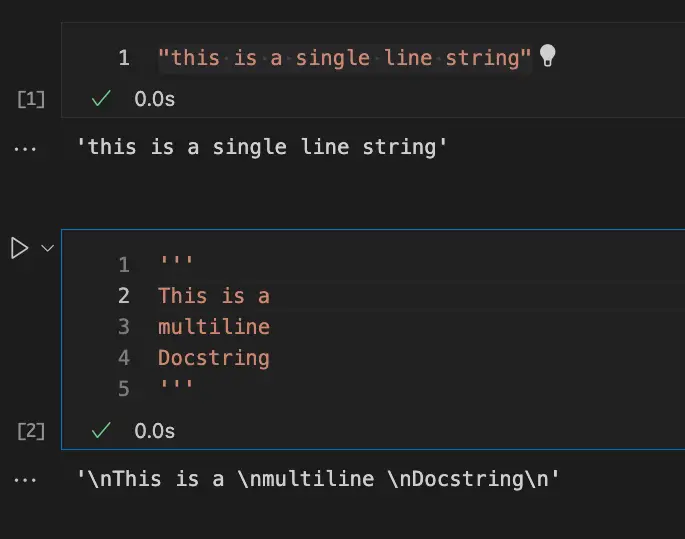Click the lightbulb code action icon
The image size is (685, 539).
click(547, 56)
